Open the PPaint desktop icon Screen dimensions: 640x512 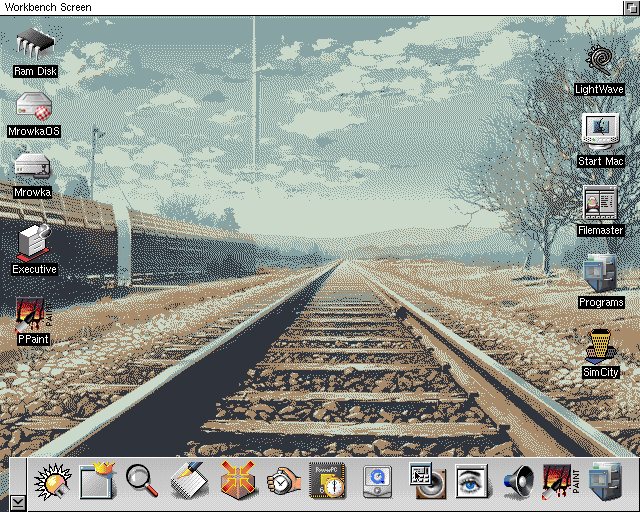[x=33, y=314]
